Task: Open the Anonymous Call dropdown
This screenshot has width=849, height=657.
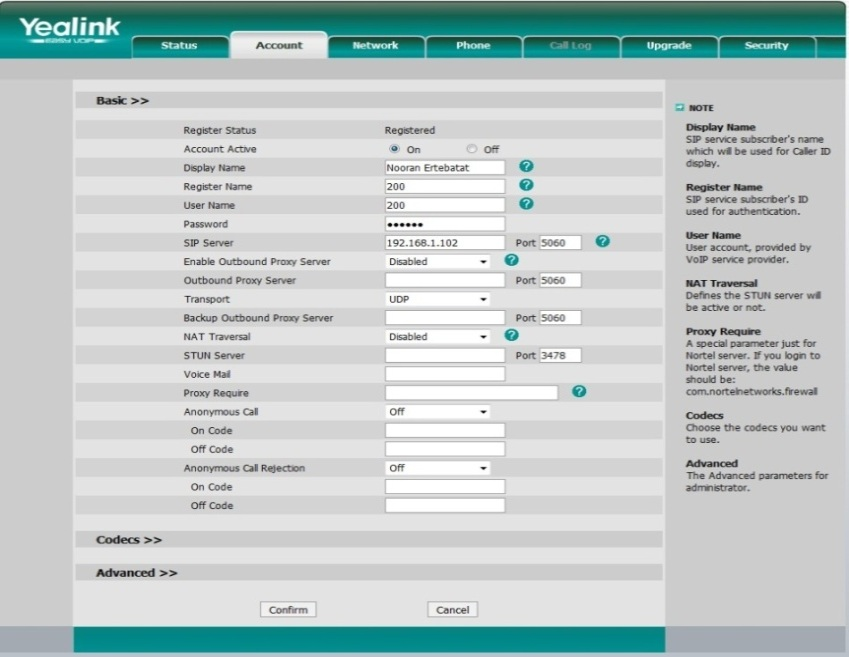Action: tap(437, 412)
